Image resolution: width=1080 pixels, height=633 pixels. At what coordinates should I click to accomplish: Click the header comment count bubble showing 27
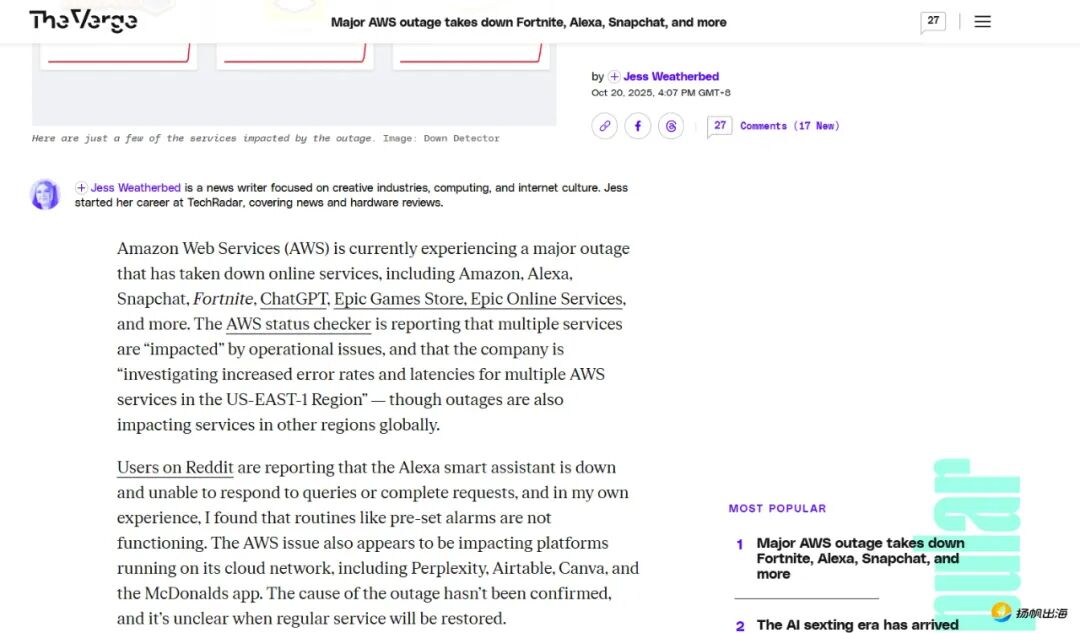point(933,21)
